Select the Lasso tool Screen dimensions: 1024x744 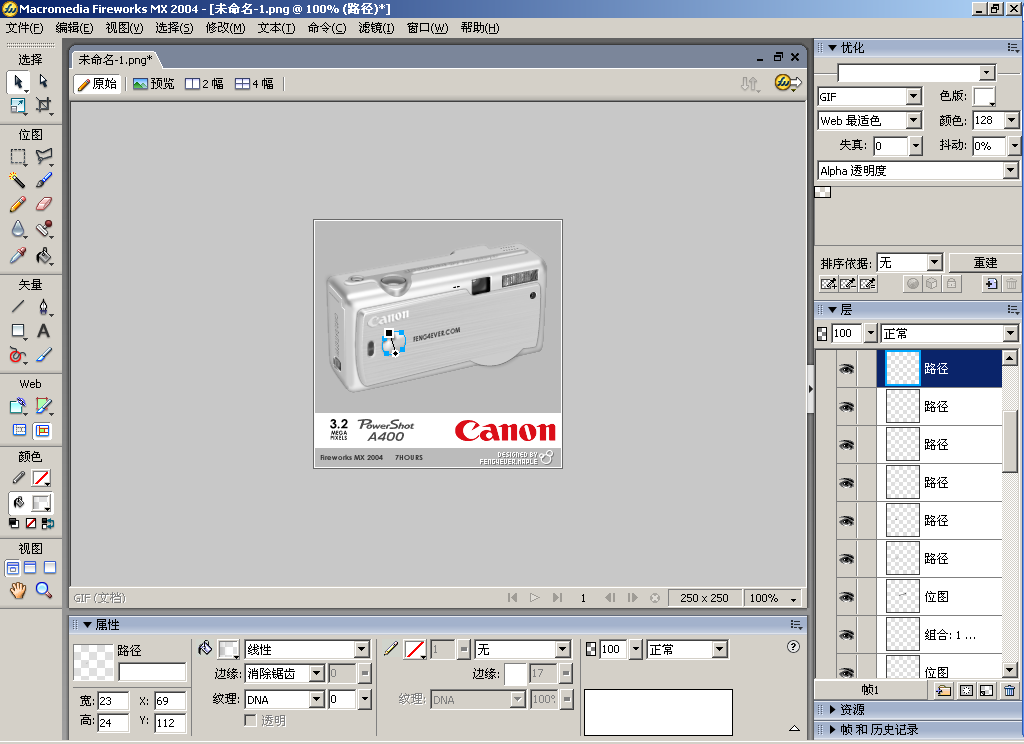click(x=43, y=157)
